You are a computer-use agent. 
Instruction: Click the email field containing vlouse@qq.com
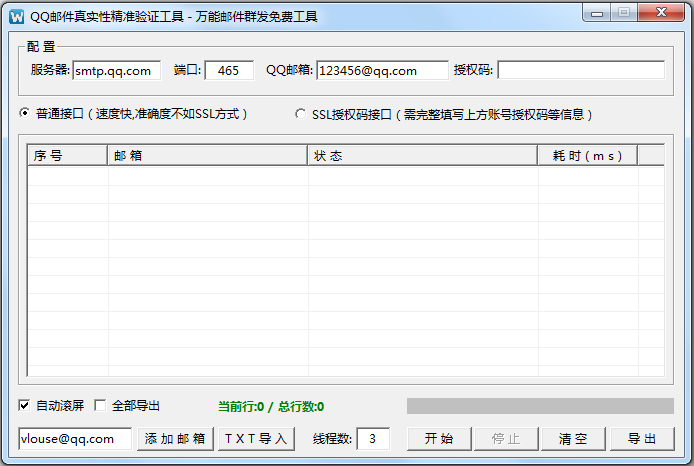75,439
